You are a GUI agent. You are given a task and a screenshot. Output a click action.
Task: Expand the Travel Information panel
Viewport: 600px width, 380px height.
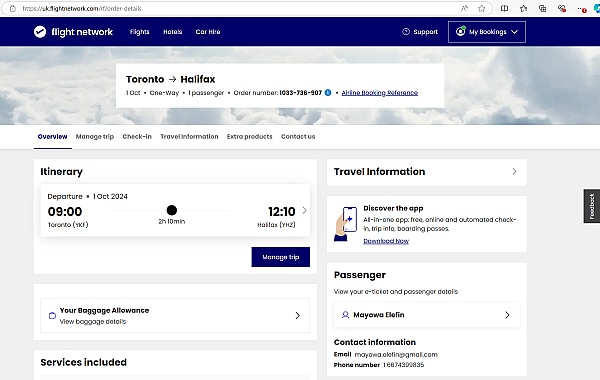tap(427, 172)
